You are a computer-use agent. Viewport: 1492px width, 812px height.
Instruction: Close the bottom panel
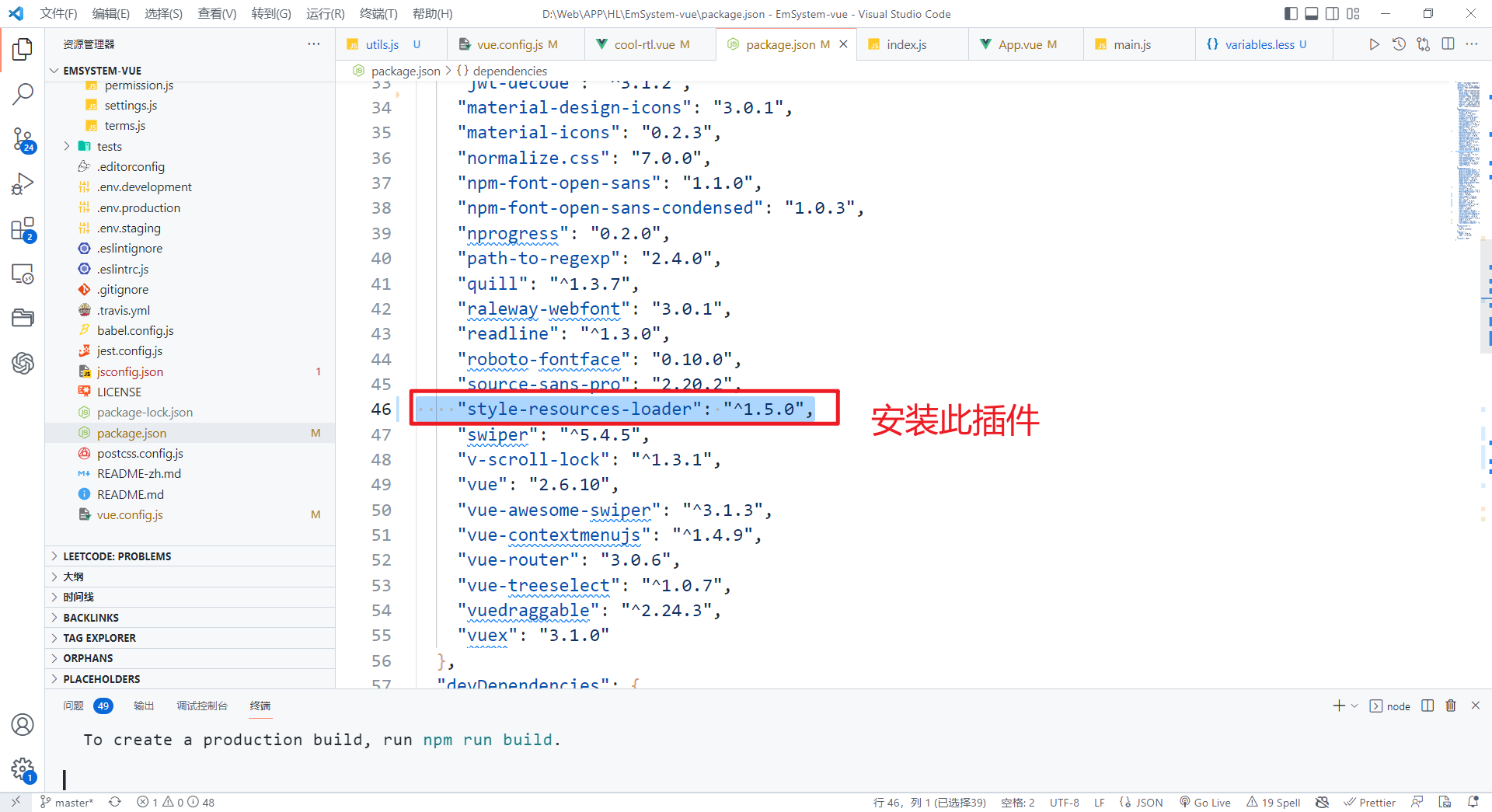click(x=1476, y=706)
